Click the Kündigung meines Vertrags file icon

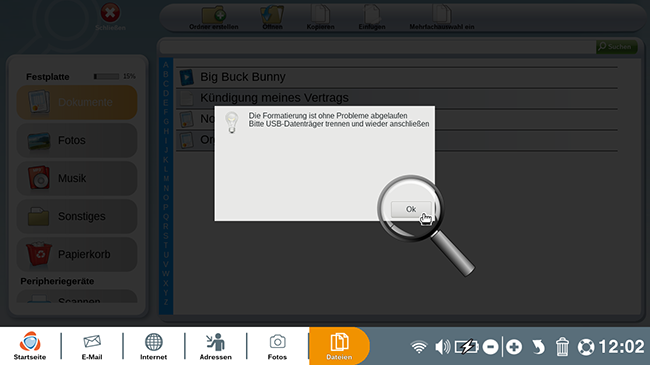click(x=187, y=98)
